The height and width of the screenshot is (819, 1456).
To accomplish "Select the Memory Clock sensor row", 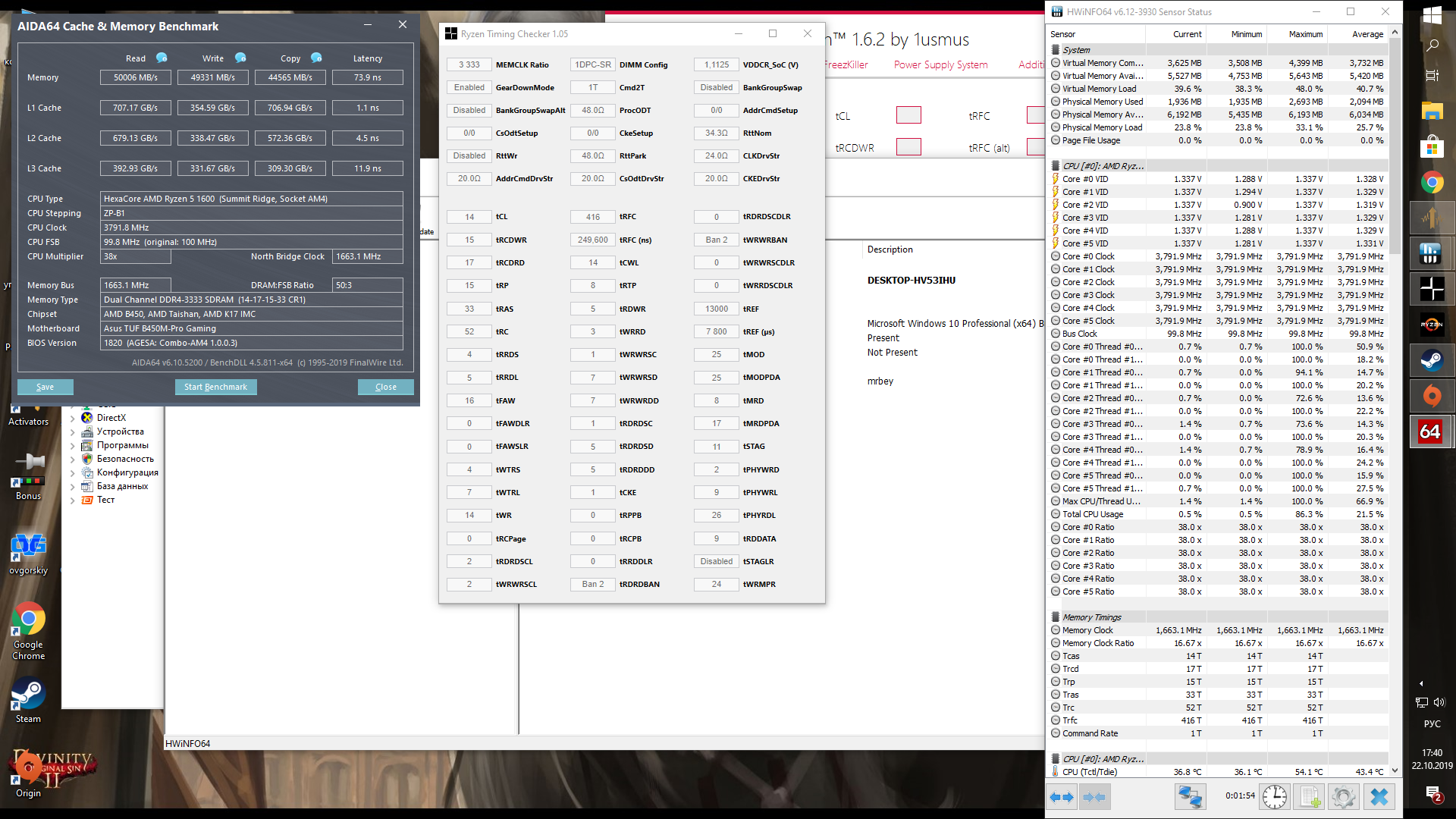I will [x=1219, y=630].
